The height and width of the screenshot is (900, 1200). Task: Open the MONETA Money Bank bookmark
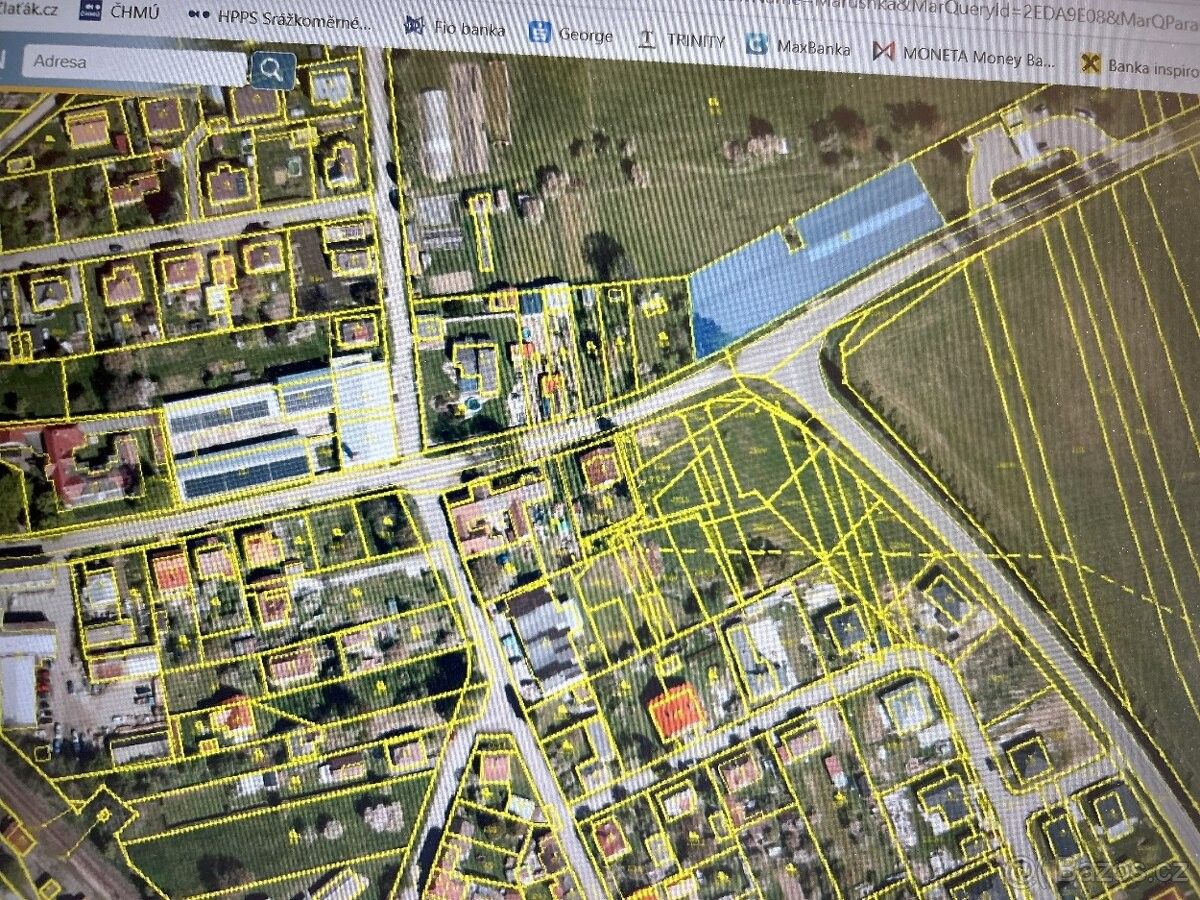pos(964,55)
